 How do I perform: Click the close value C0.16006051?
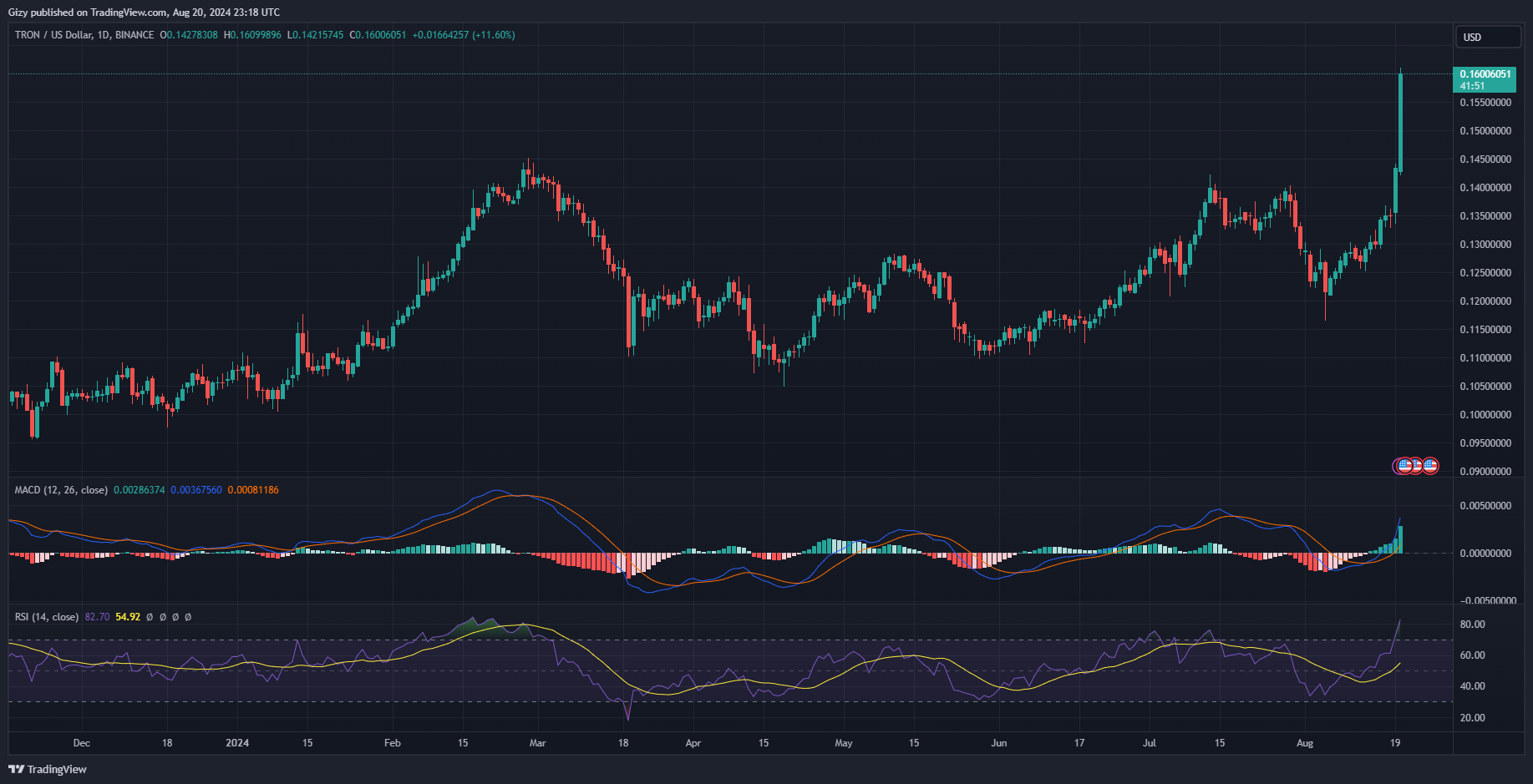pos(378,35)
